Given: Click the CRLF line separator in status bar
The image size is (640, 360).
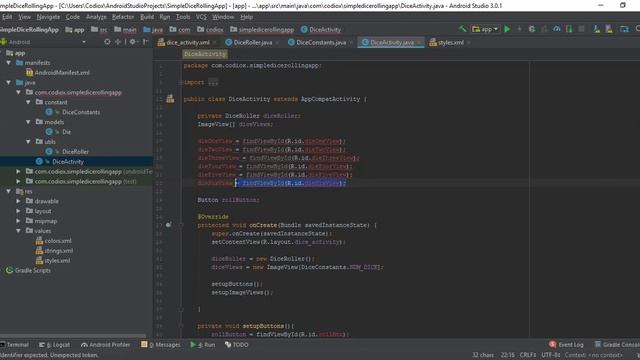Looking at the screenshot, I should click(x=528, y=355).
